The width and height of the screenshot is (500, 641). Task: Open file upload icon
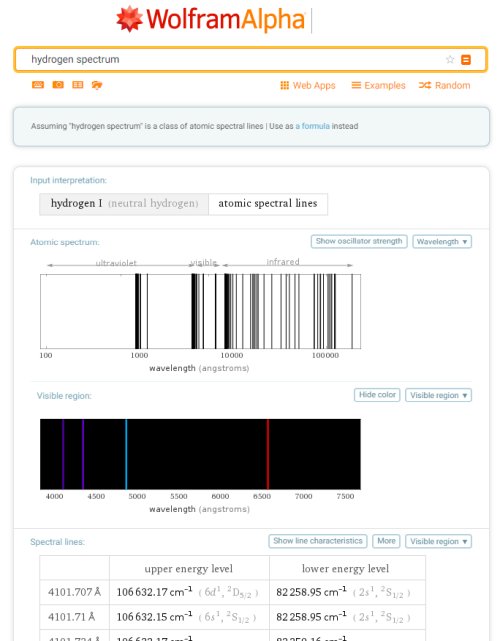coord(97,85)
